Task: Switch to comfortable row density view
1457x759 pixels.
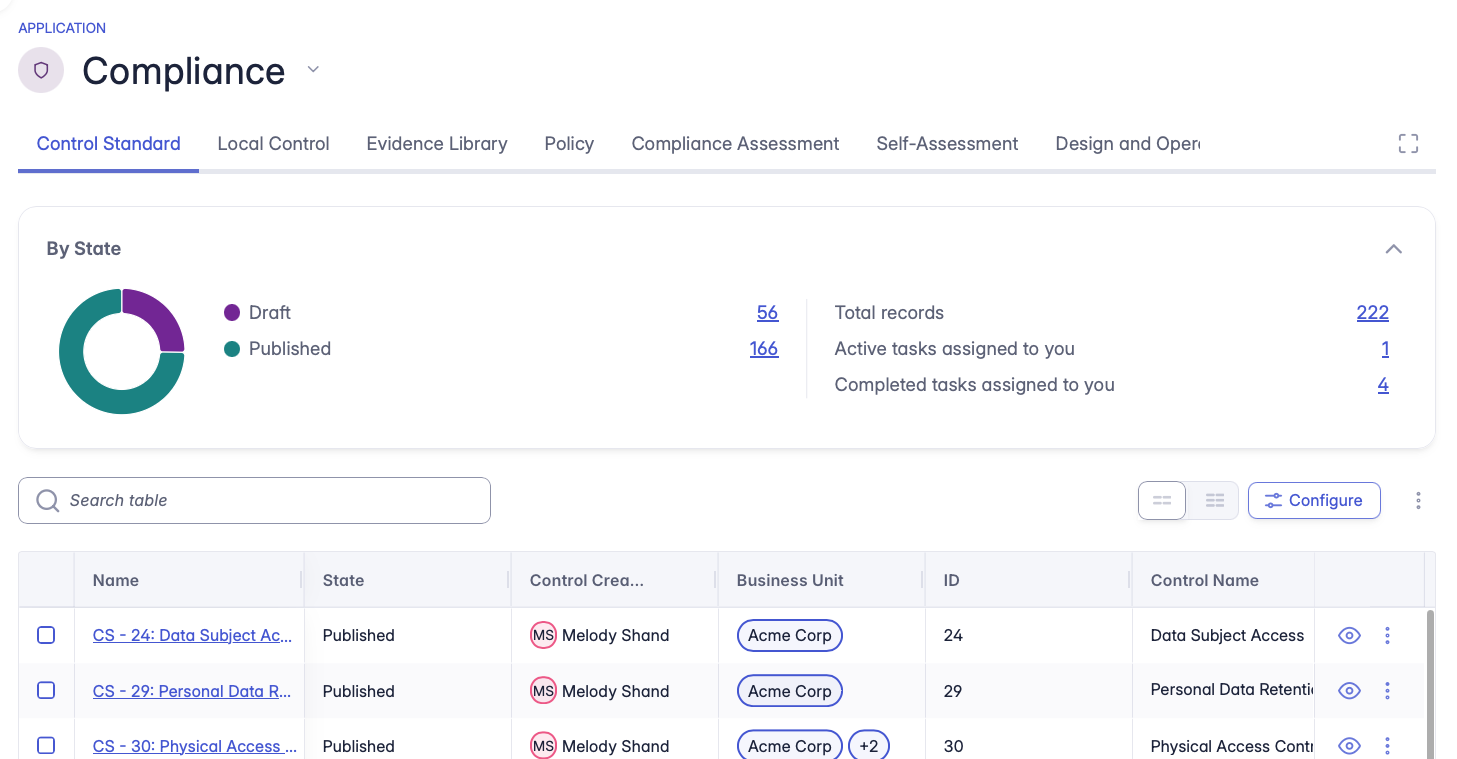Action: pos(1162,500)
